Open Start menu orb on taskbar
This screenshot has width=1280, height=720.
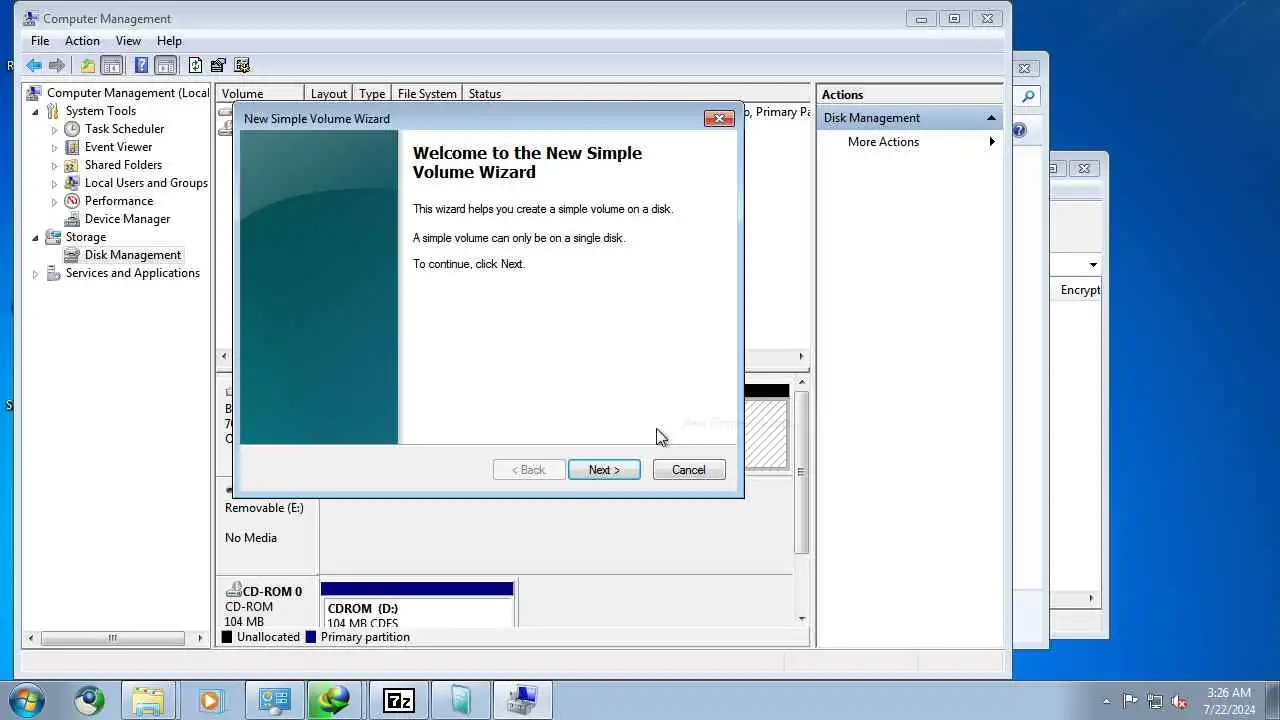[26, 700]
